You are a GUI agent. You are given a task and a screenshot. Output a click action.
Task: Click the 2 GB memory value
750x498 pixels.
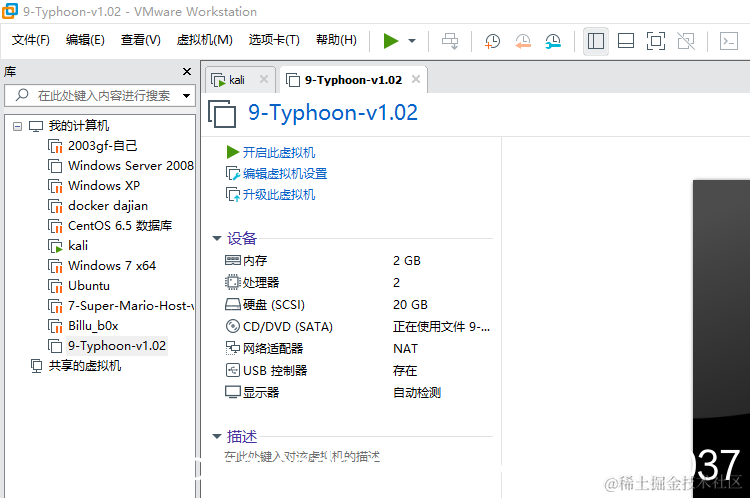407,261
